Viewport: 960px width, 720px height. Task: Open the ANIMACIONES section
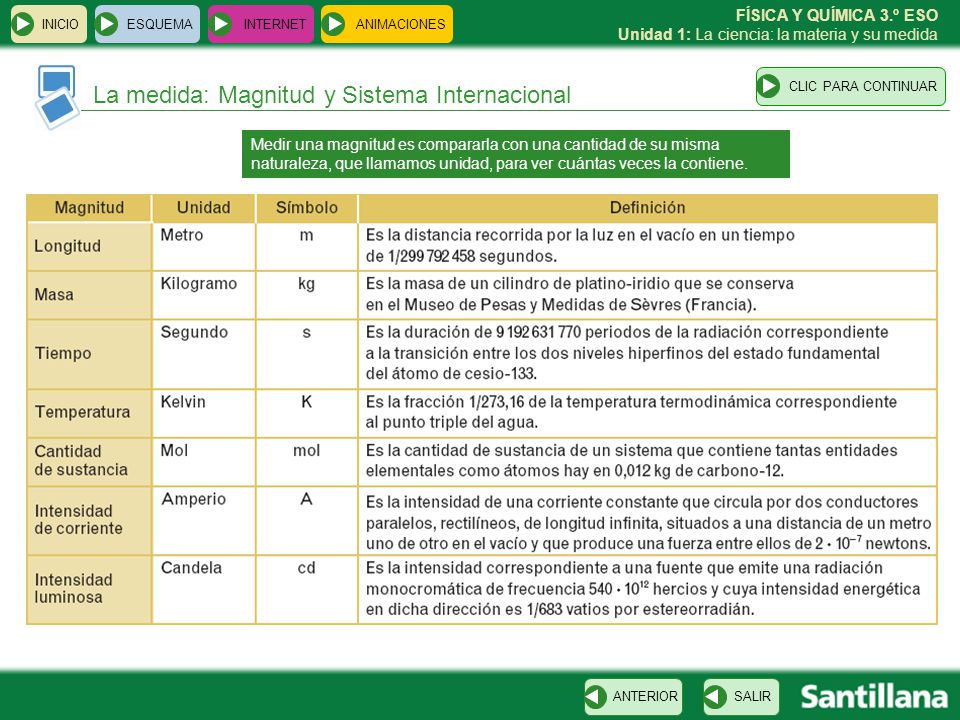[x=387, y=24]
